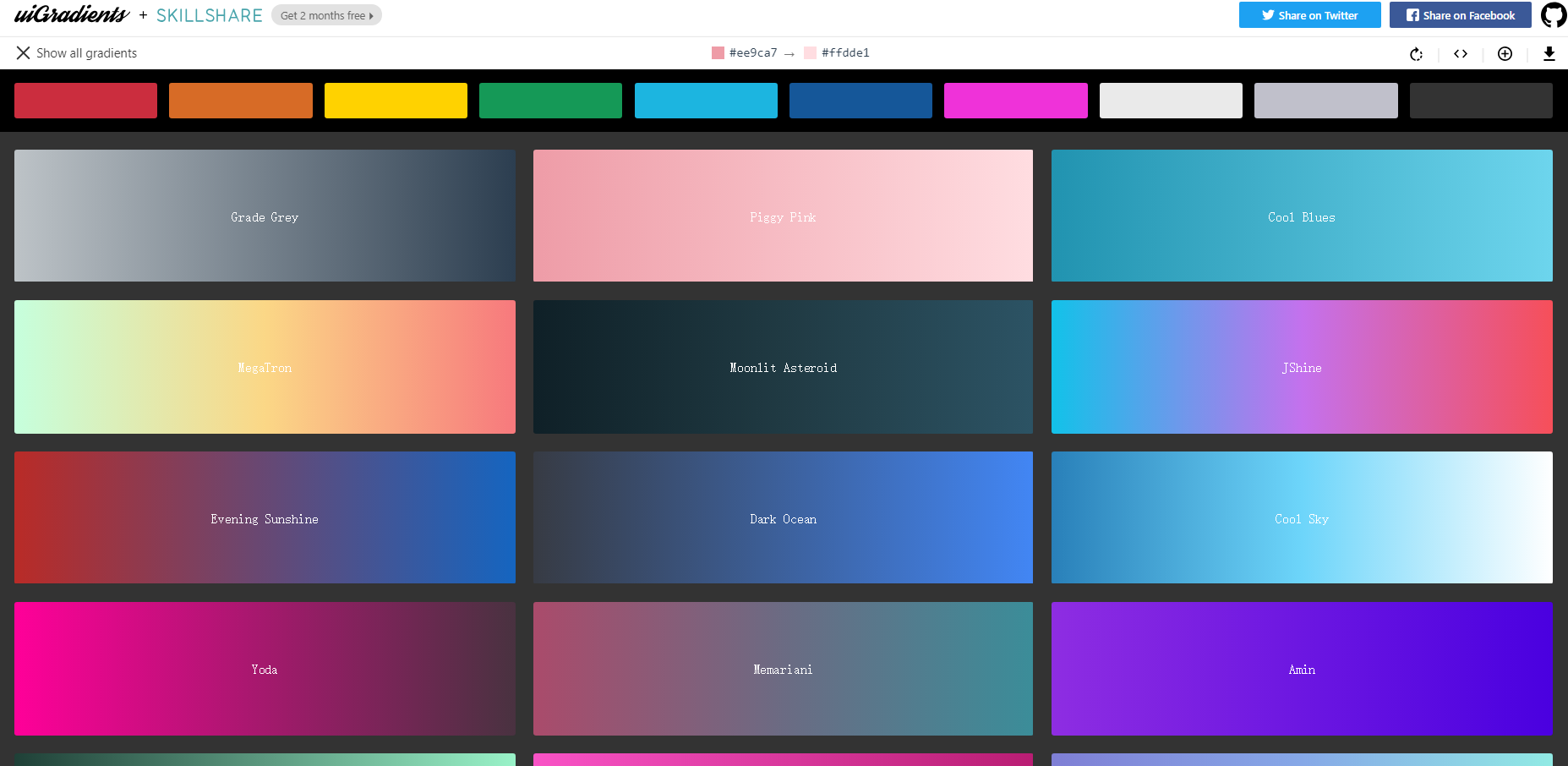Close the gradient list with X icon
The image size is (1568, 766).
click(23, 53)
